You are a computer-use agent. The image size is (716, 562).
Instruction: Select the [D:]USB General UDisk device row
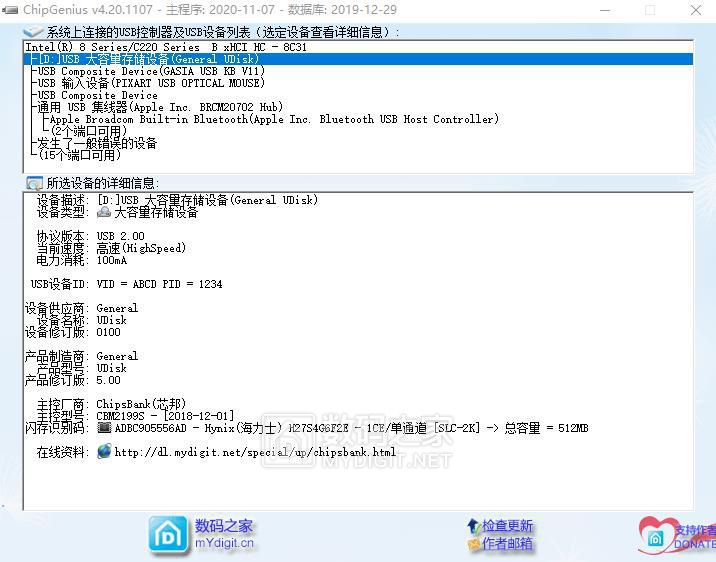click(x=358, y=59)
